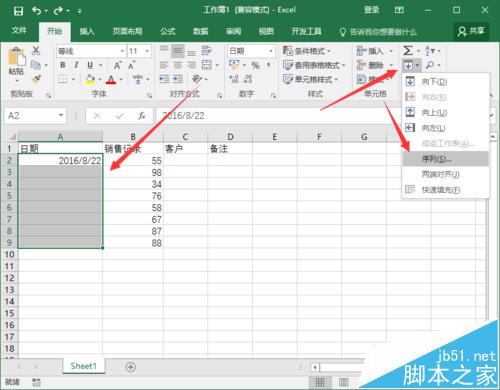The image size is (500, 390).
Task: Click the Increase Font Size icon
Action: pyautogui.click(x=118, y=65)
